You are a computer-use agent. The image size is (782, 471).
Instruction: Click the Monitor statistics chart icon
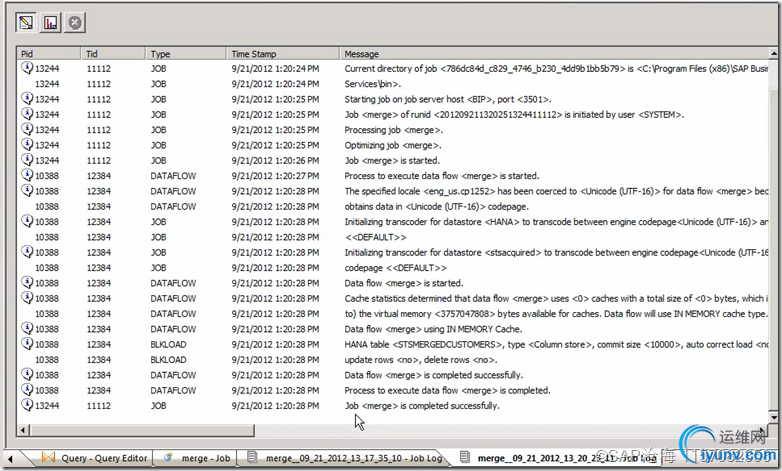(x=51, y=22)
